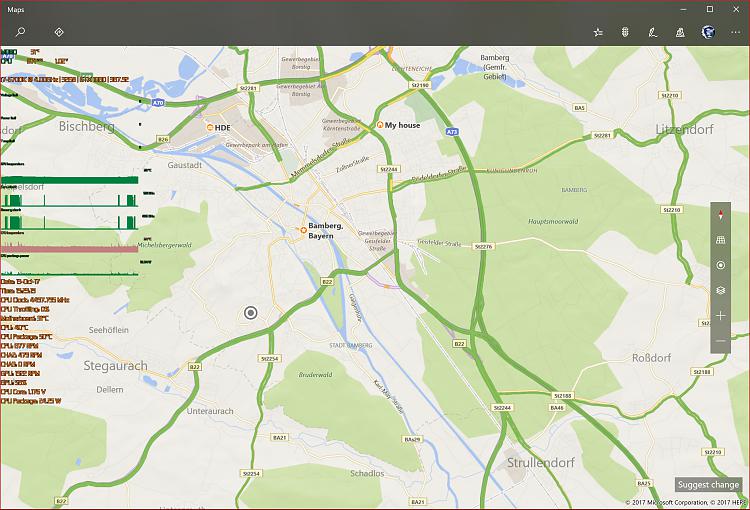Click the Gaustadt place label
750x510 pixels.
click(185, 165)
